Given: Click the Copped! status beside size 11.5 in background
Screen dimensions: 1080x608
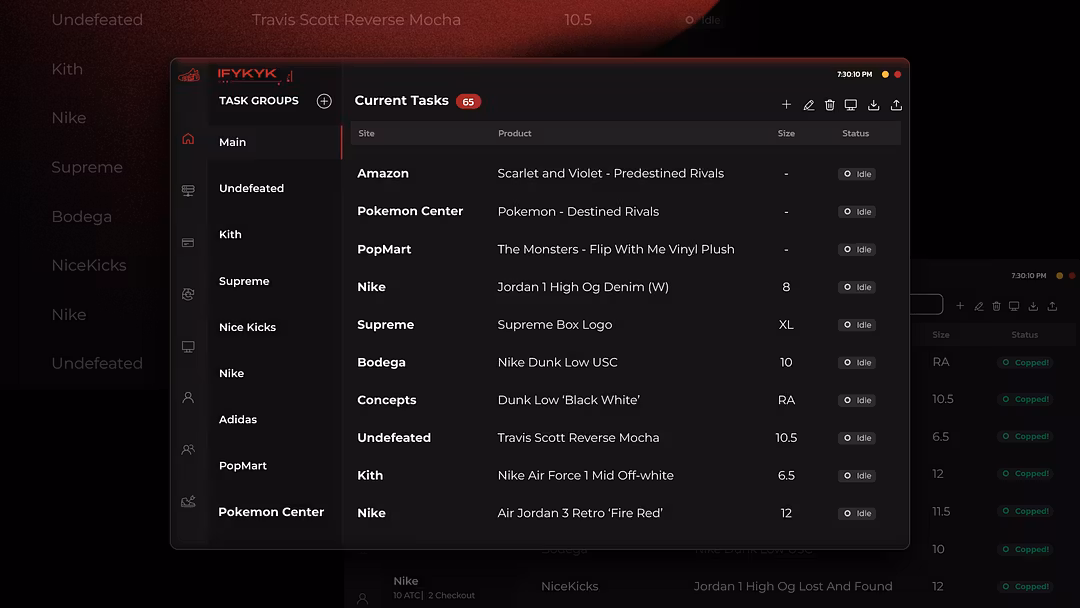Looking at the screenshot, I should tap(1025, 511).
